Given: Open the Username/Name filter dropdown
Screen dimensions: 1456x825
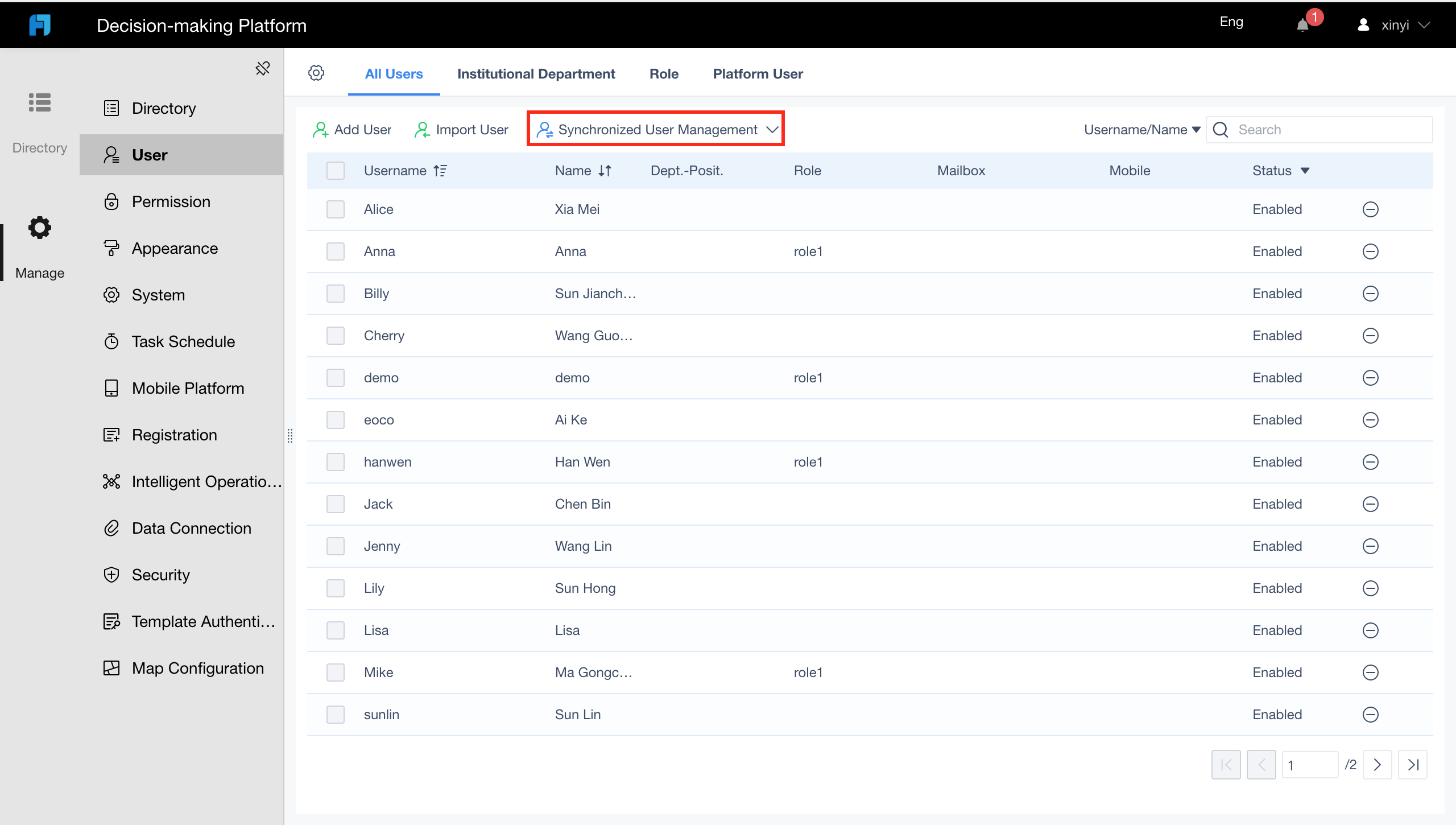Looking at the screenshot, I should point(1141,129).
